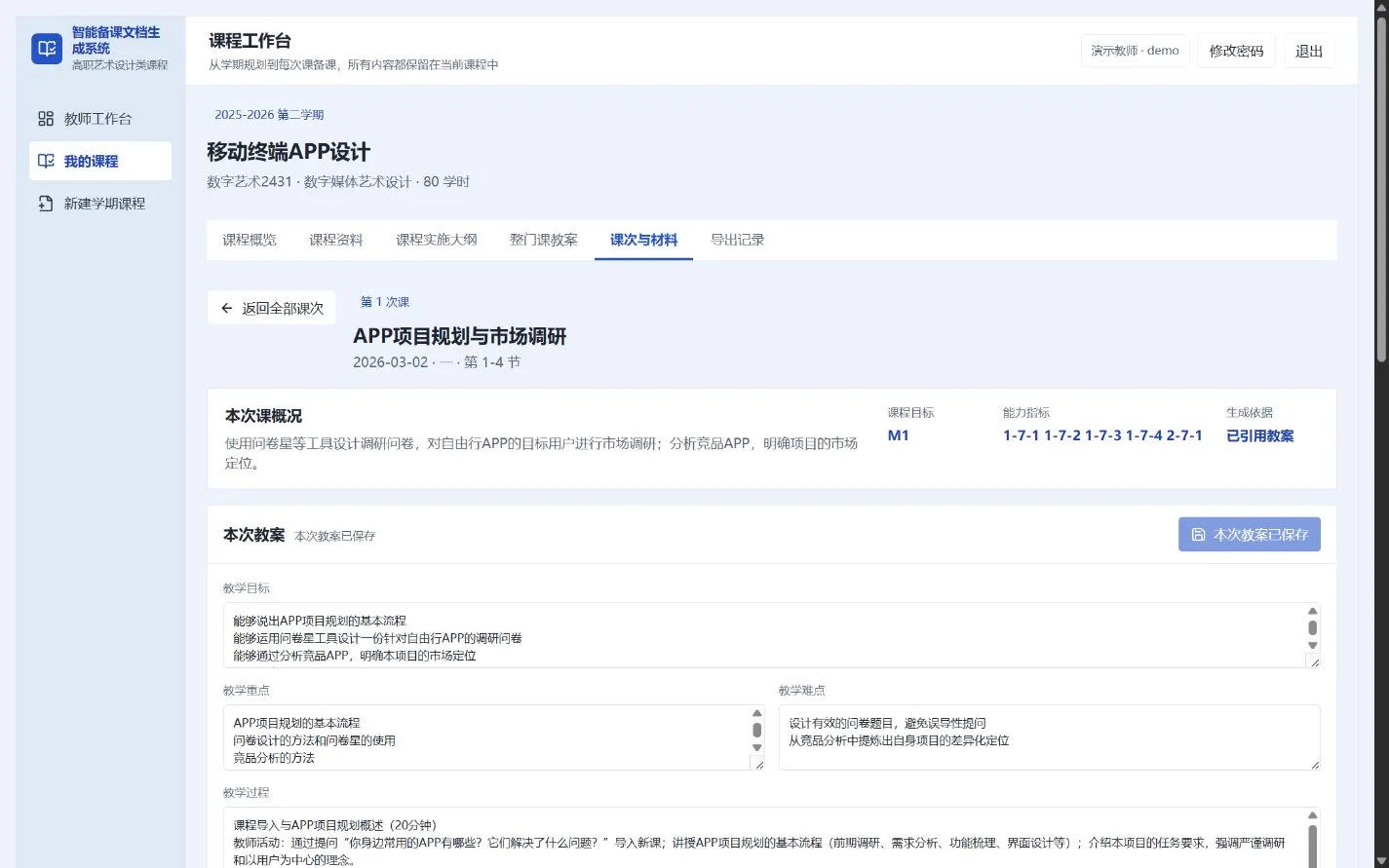Open 教师工作台 from the sidebar
Screen dimensions: 1389x868
point(100,119)
